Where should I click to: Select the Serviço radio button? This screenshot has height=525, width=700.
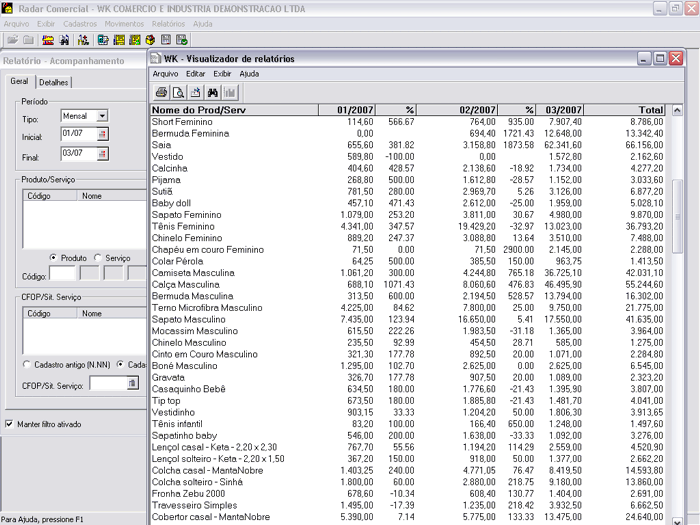[98, 257]
